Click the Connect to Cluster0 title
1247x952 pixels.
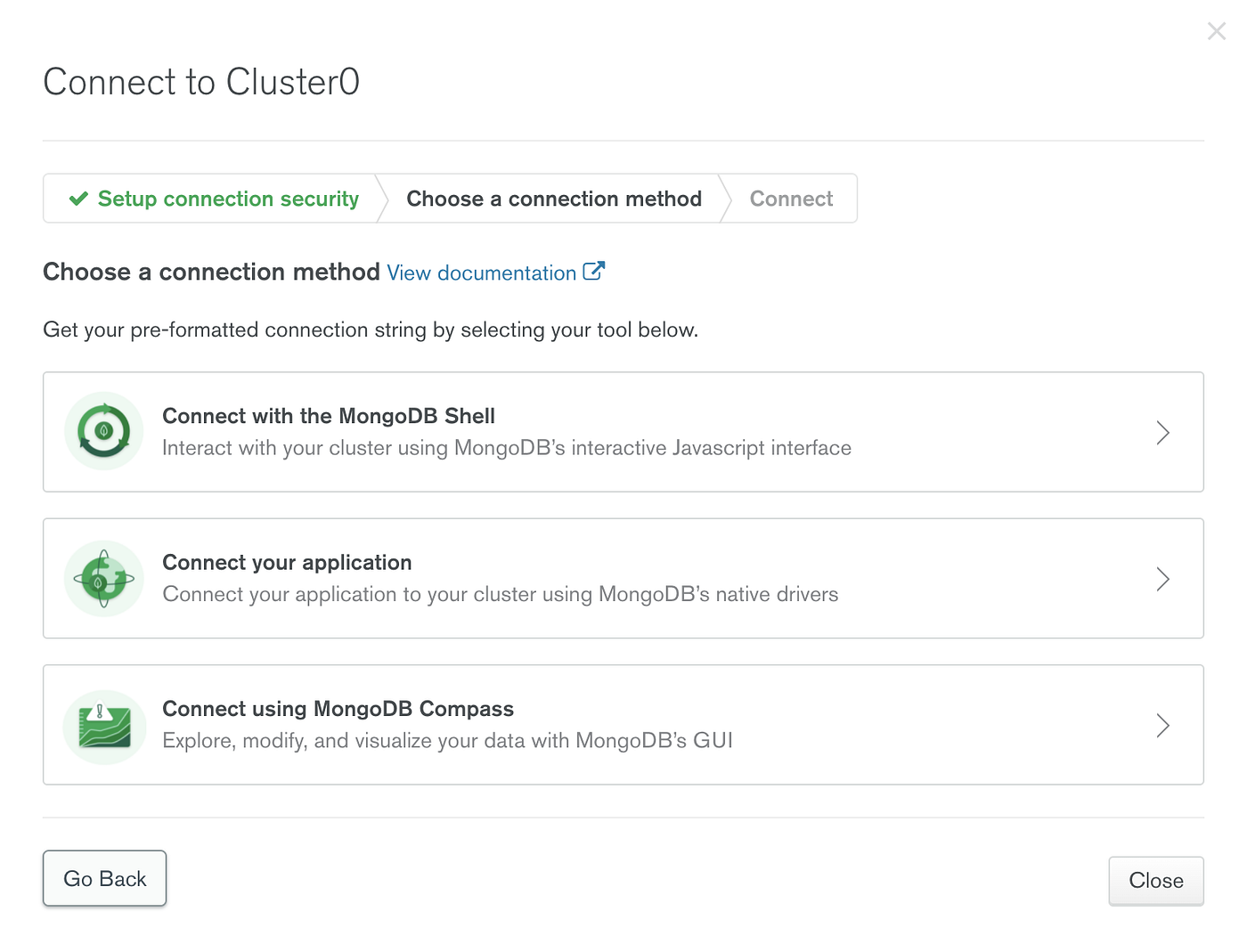(x=201, y=81)
